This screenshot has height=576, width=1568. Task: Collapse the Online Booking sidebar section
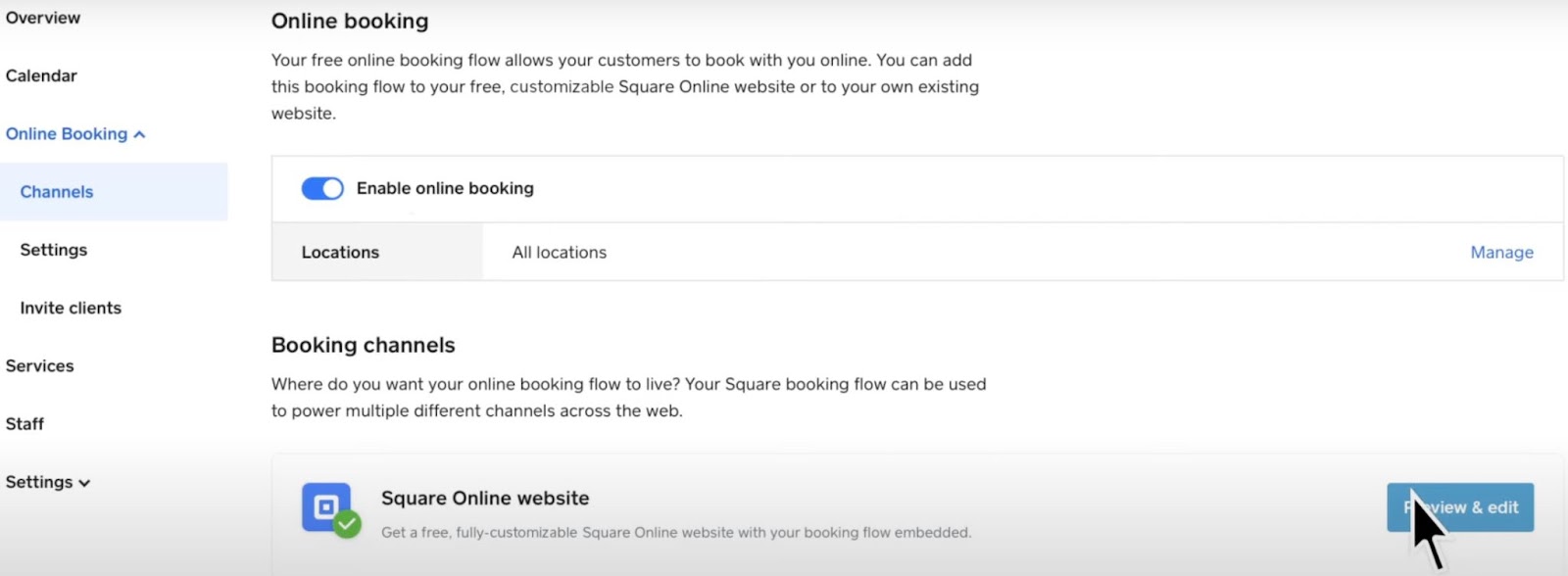(75, 134)
